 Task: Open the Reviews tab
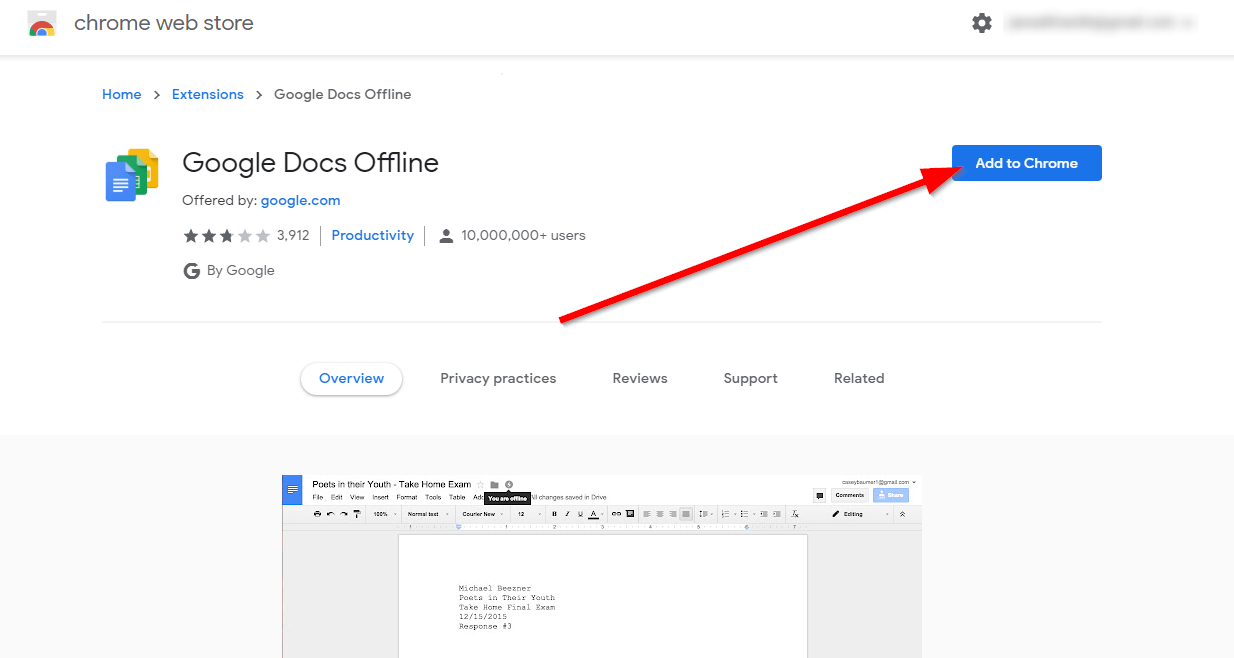point(640,378)
